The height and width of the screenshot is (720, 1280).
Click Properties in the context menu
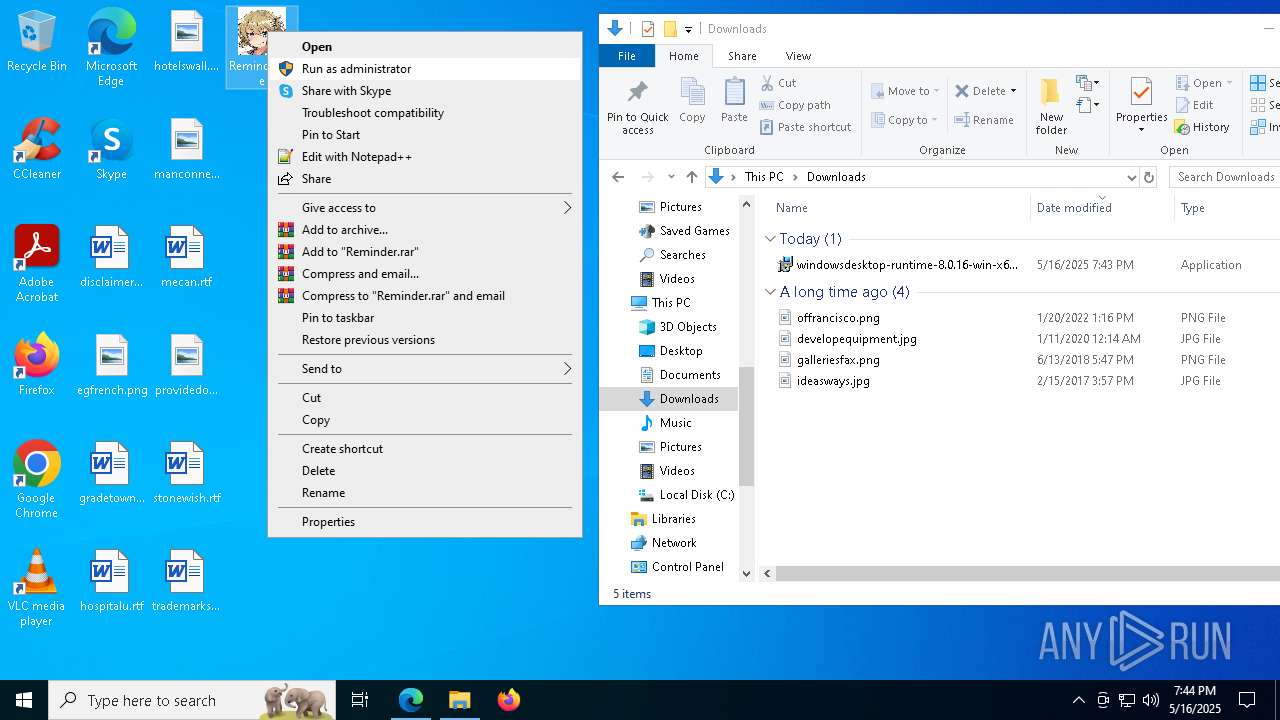[x=425, y=522]
